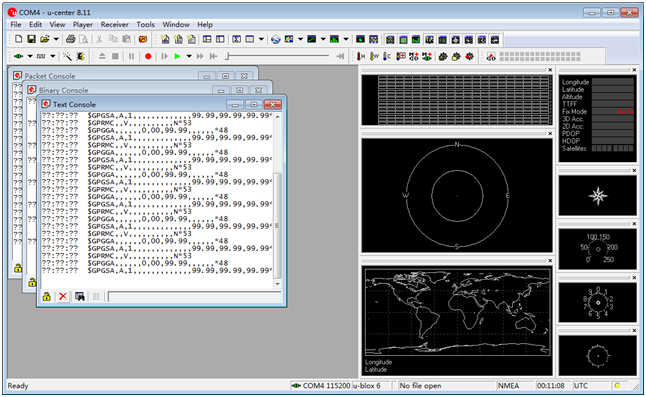Screen dimensions: 646x397
Task: Click the Save floppy disk icon
Action: [x=31, y=39]
